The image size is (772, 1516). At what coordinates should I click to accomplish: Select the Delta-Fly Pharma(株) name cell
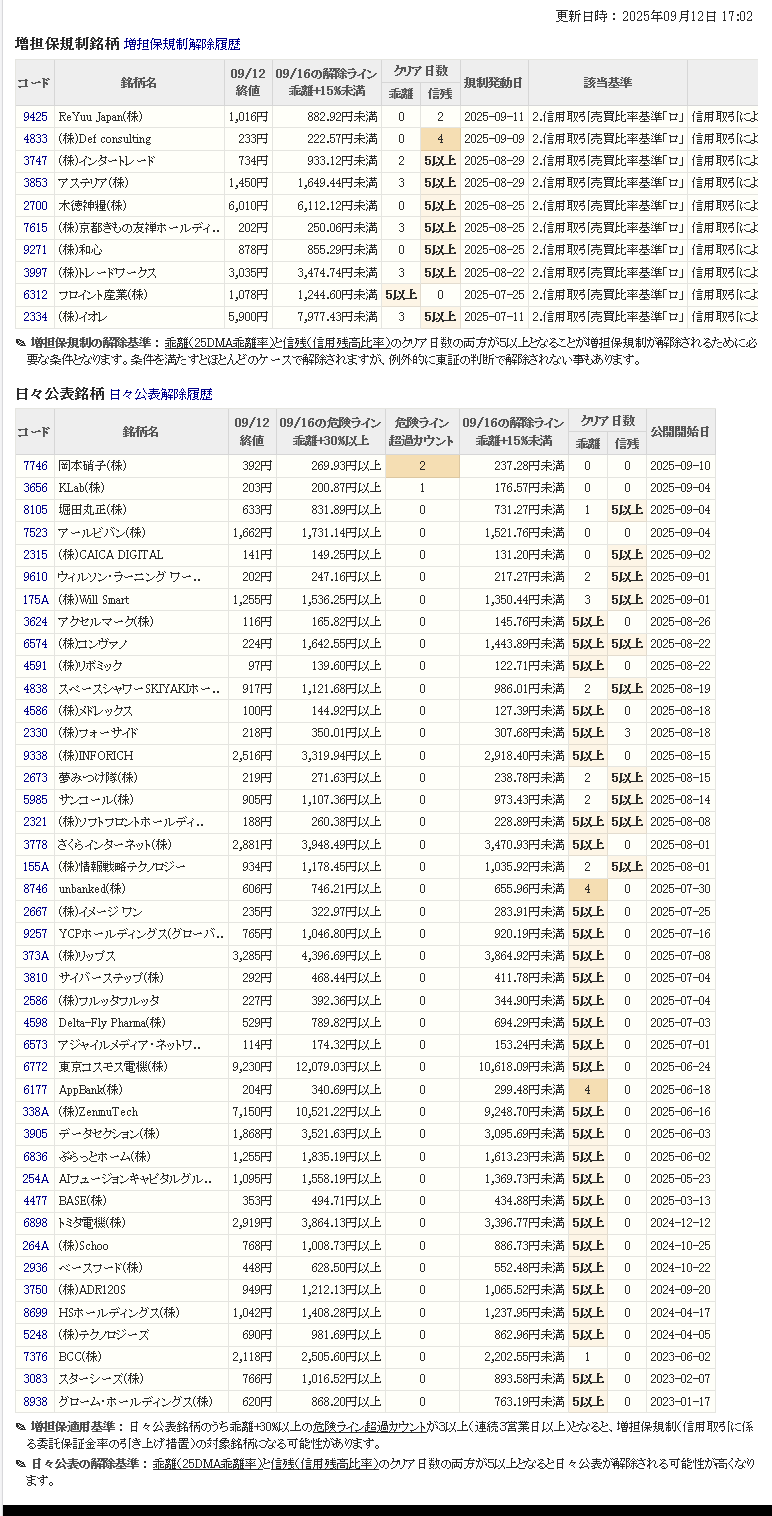pos(141,1023)
